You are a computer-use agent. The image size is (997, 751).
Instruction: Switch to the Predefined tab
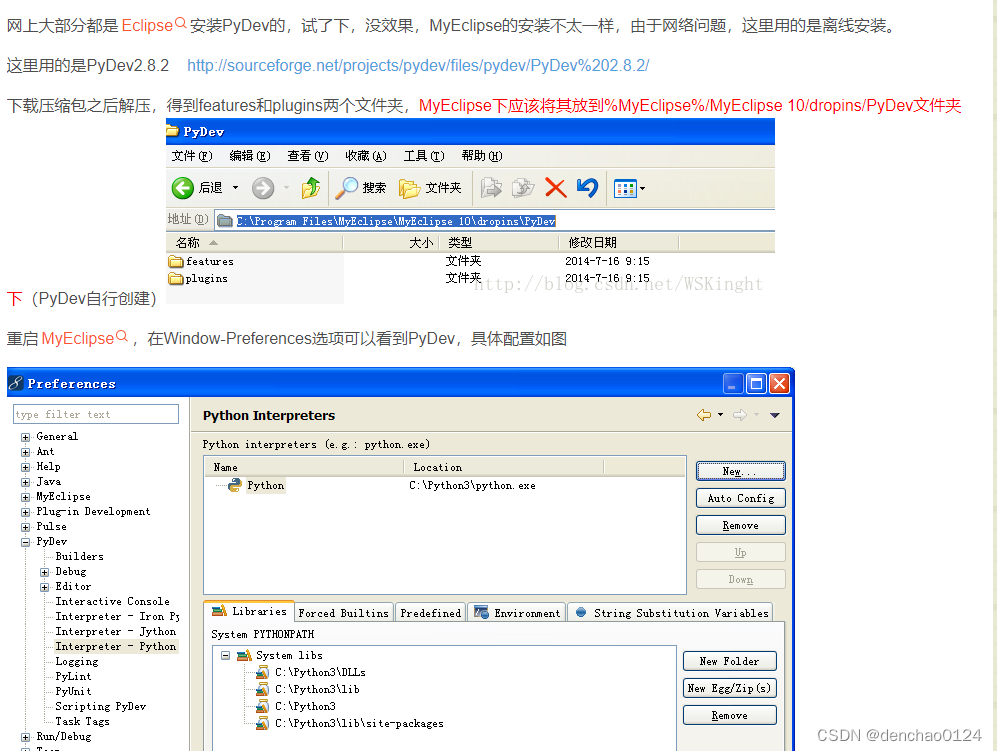tap(430, 613)
